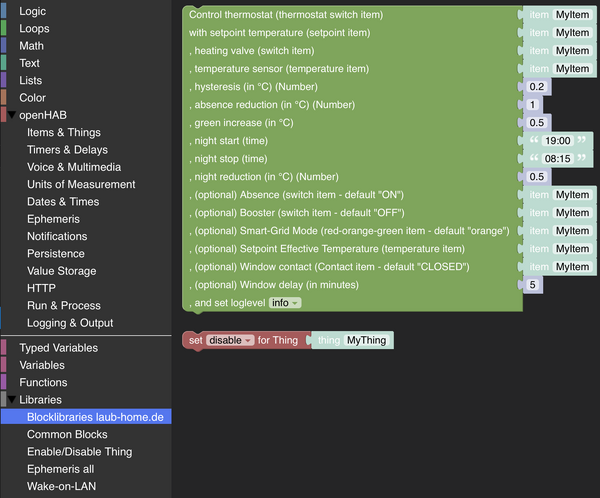Collapse the Libraries category triangle
The width and height of the screenshot is (600, 498).
[x=10, y=399]
